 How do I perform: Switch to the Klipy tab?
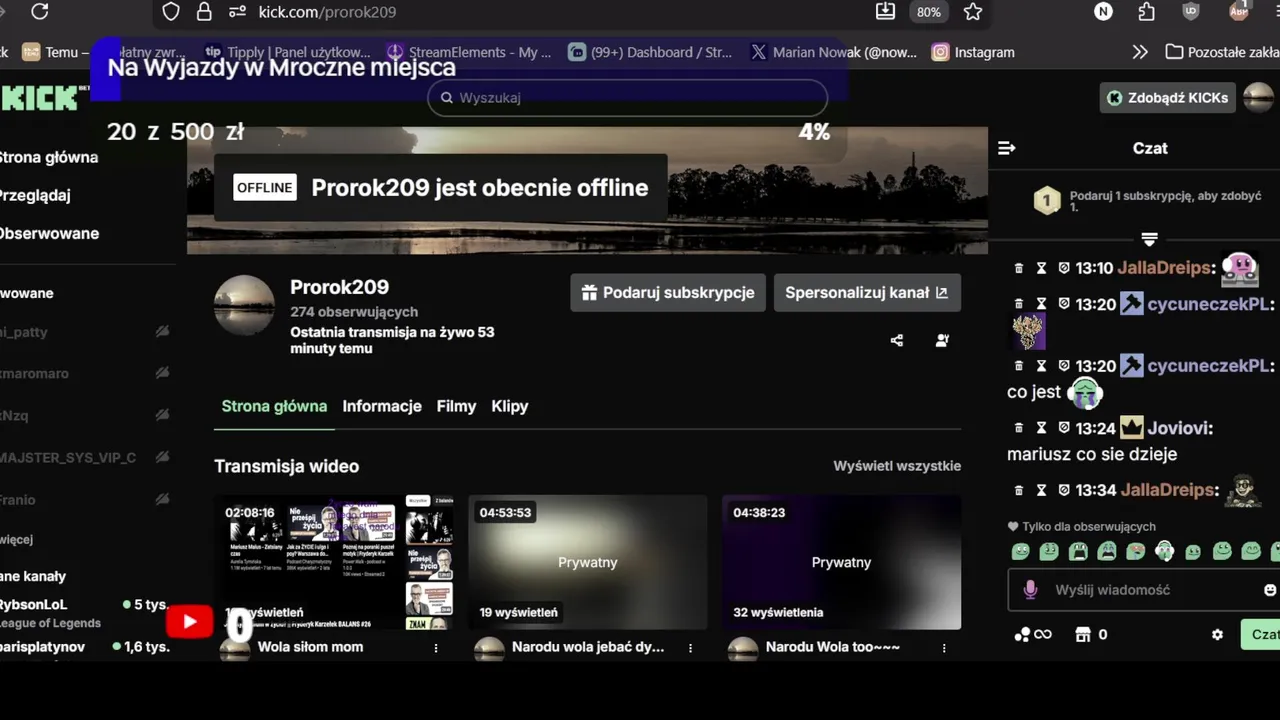pyautogui.click(x=510, y=406)
